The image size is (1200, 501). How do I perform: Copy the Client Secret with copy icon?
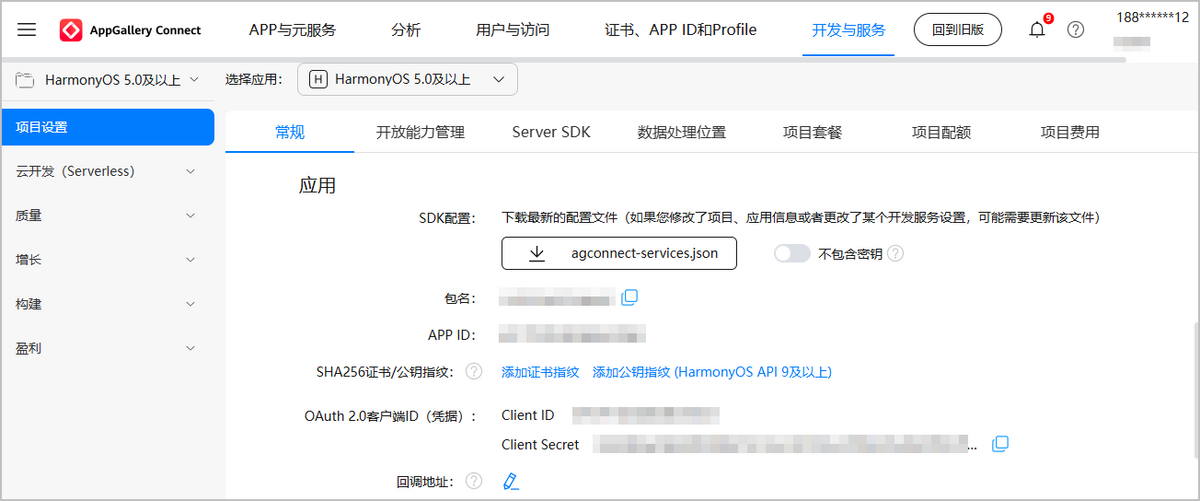tap(1000, 444)
